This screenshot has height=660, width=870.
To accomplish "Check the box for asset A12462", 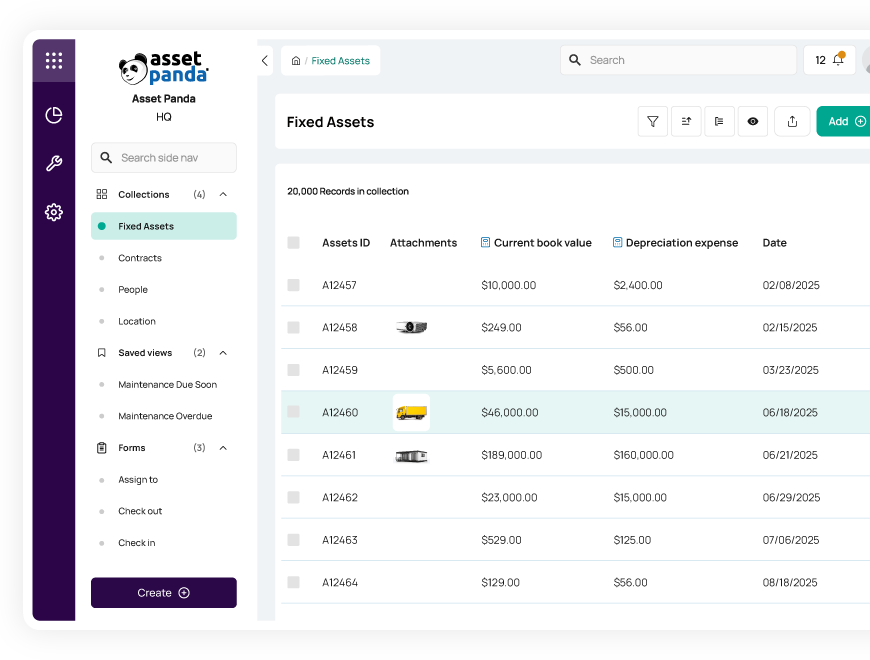I will tap(294, 497).
